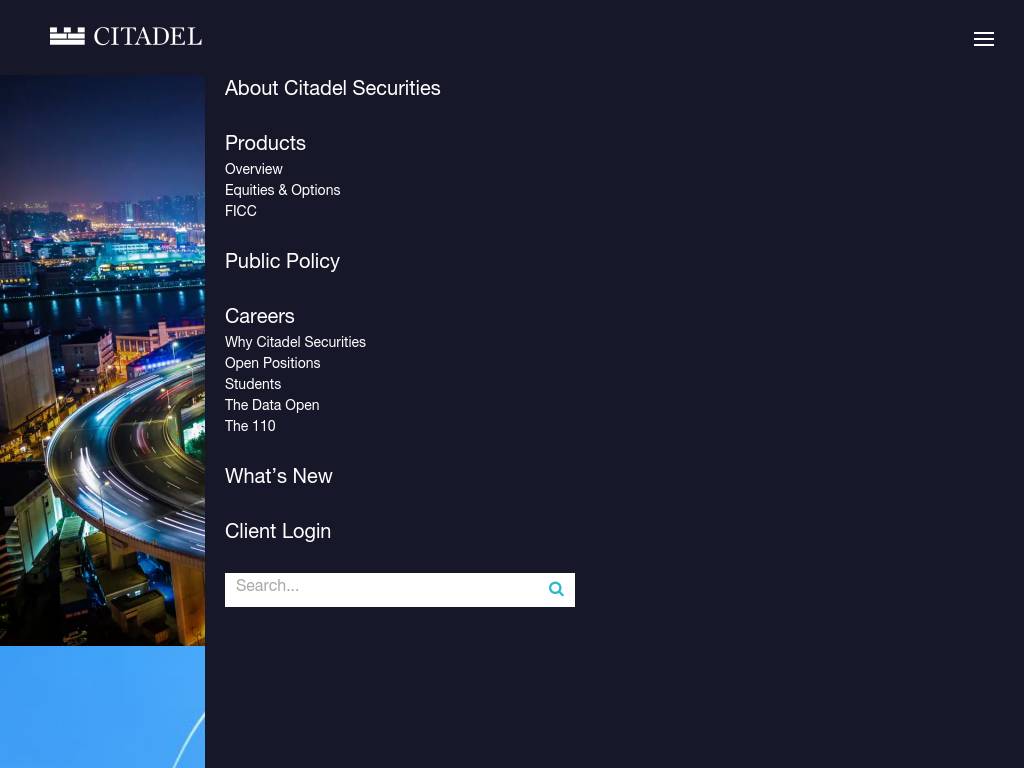Open About Citadel Securities page
Viewport: 1024px width, 768px height.
(x=332, y=89)
